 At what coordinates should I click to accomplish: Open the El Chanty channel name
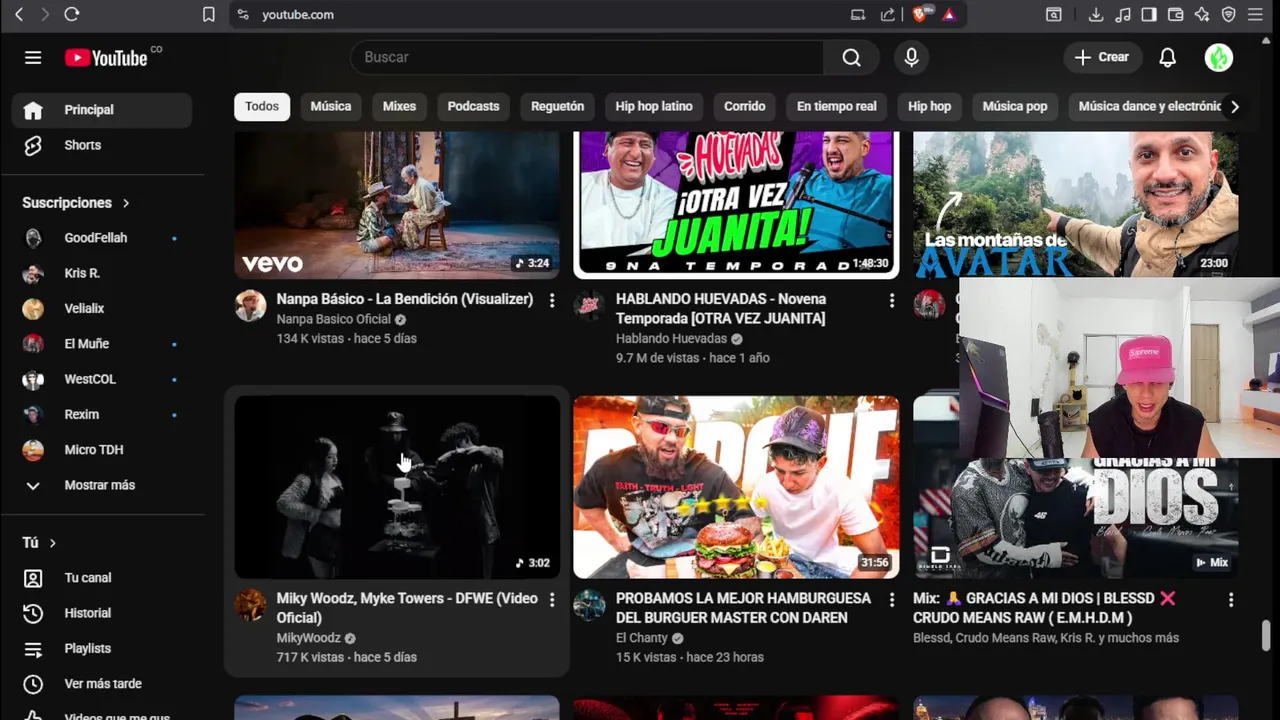tap(642, 638)
